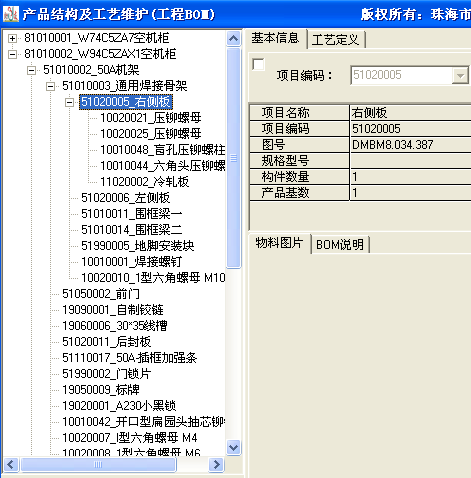Select tree item 51050002_前门
The image size is (471, 478).
tap(101, 294)
